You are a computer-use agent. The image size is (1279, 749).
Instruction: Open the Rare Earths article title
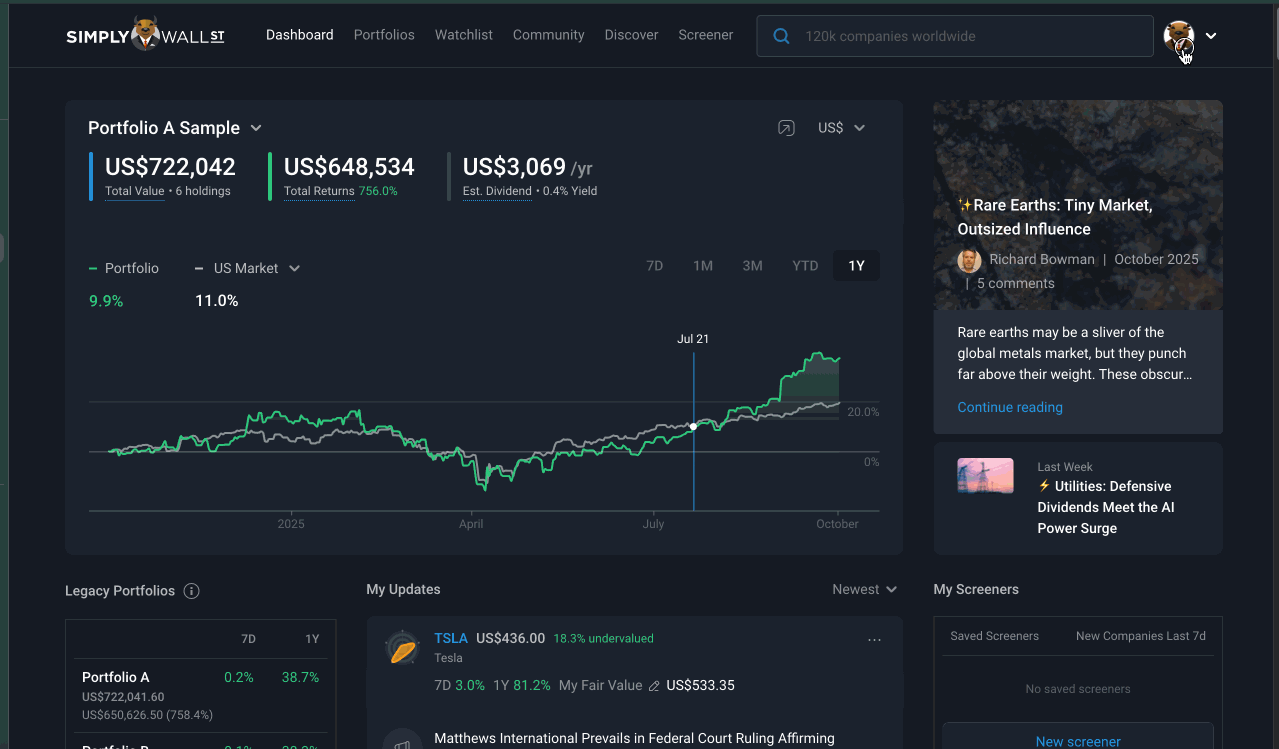pos(1055,217)
